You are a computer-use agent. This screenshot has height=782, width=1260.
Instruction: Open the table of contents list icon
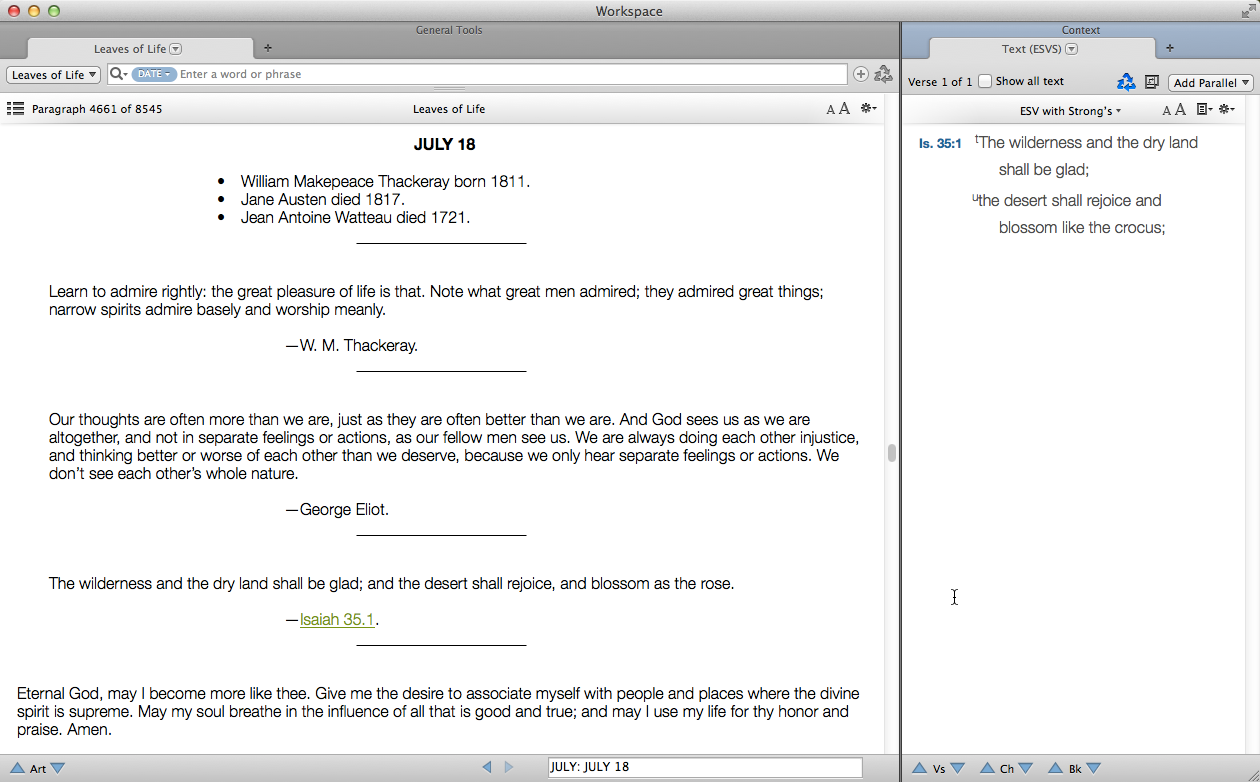click(15, 109)
